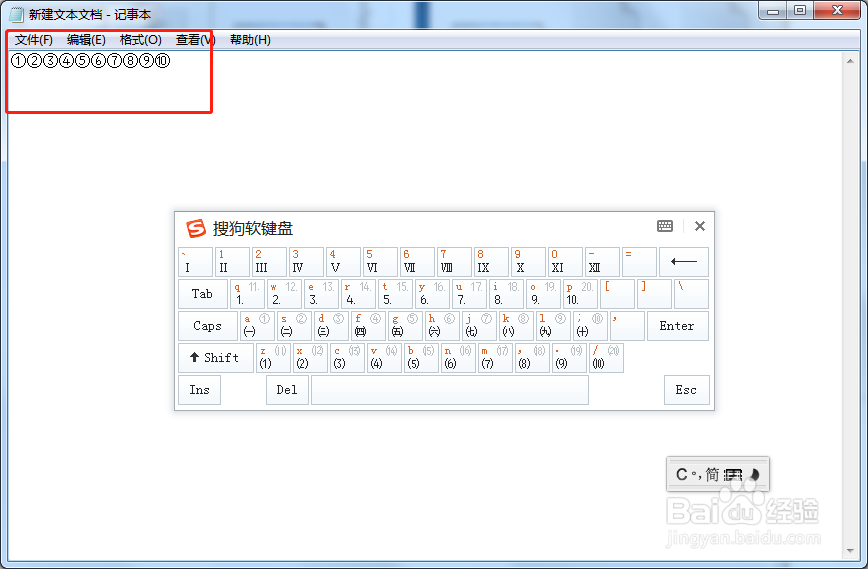Tap the 3 key showing Ⅳ

point(306,262)
